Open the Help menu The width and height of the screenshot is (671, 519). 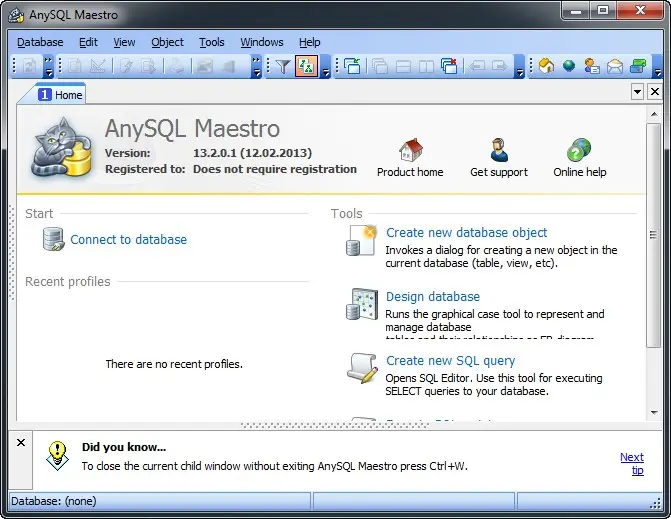(x=309, y=42)
